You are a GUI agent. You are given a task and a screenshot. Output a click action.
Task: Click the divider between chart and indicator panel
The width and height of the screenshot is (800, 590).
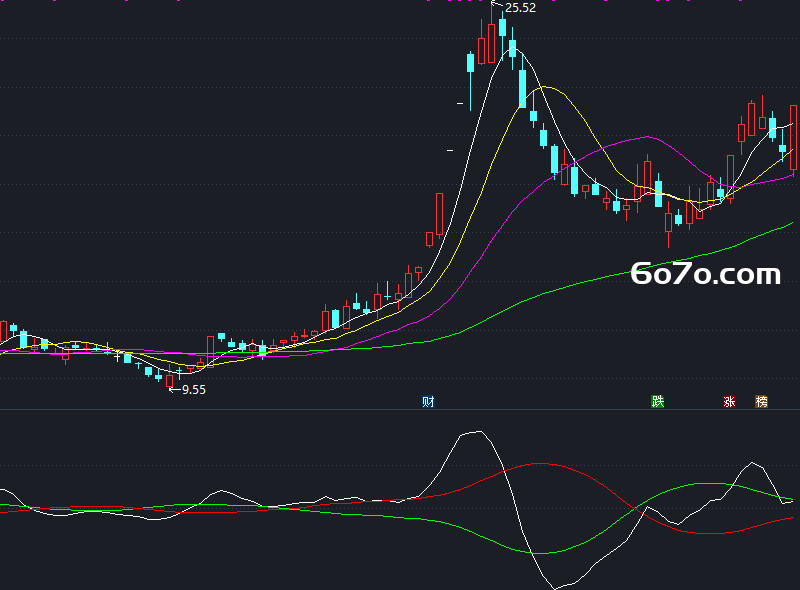click(400, 409)
